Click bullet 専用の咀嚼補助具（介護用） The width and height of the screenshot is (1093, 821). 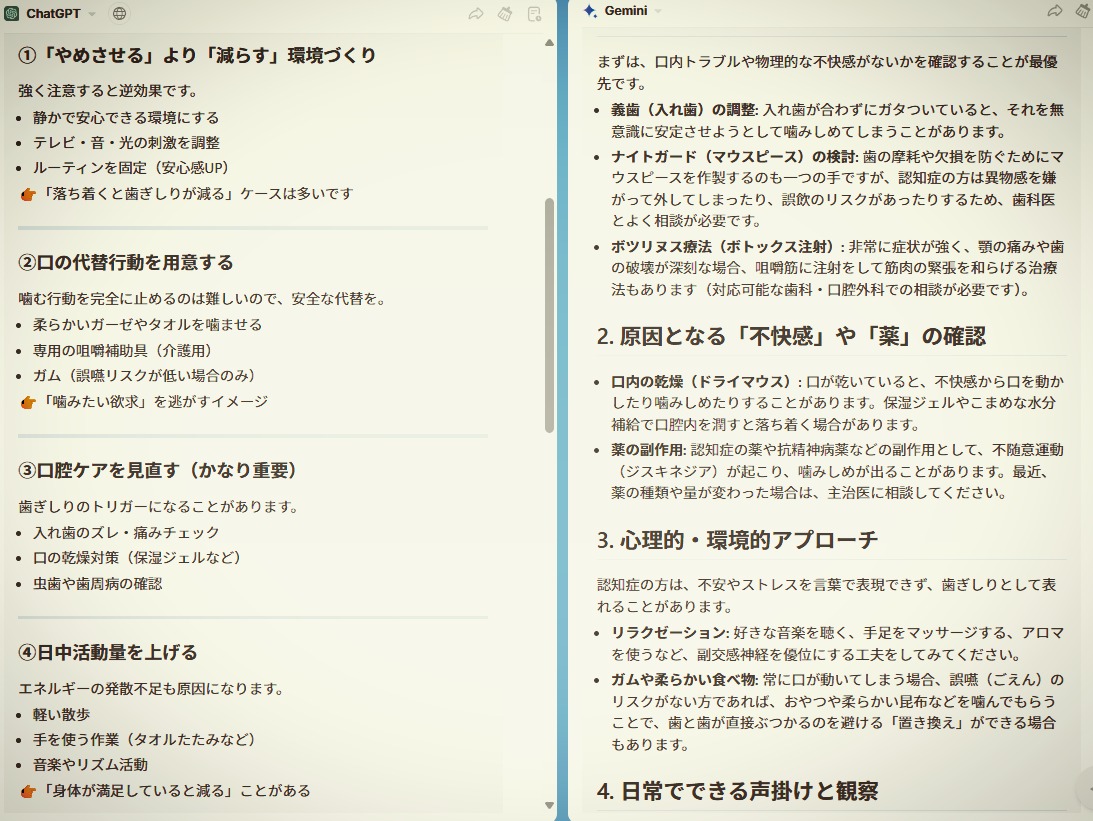(122, 351)
